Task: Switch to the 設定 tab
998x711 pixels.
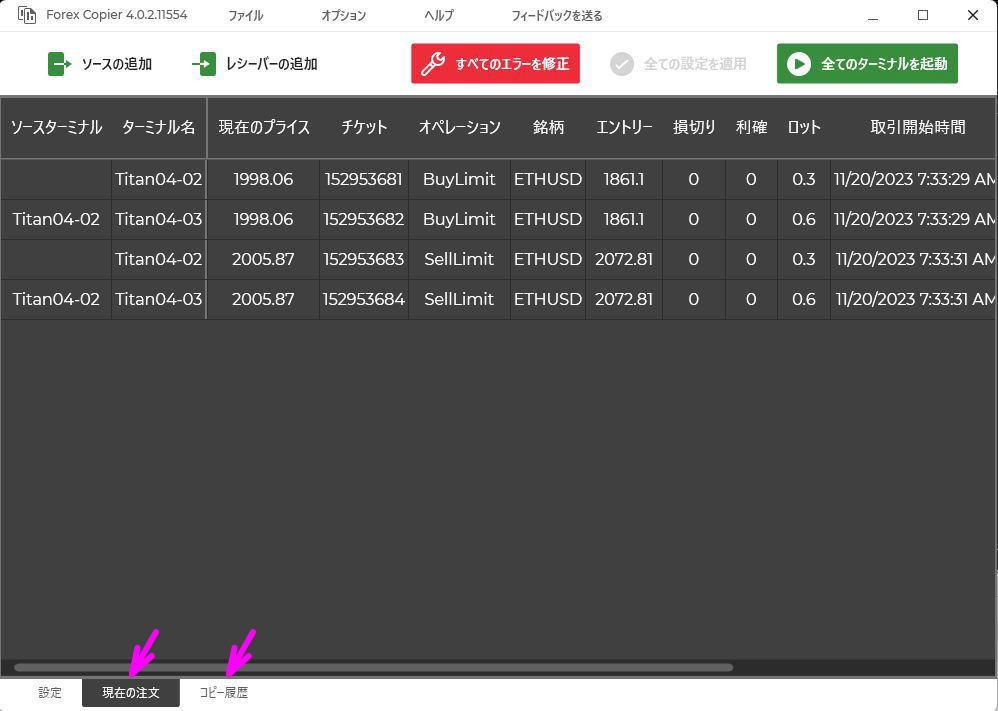Action: tap(49, 691)
